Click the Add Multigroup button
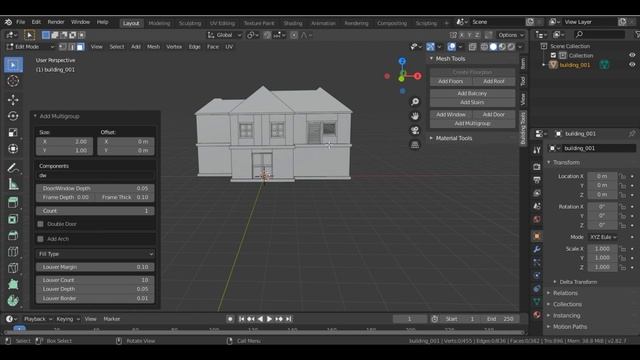Viewport: 640px width, 360px height. click(x=472, y=124)
